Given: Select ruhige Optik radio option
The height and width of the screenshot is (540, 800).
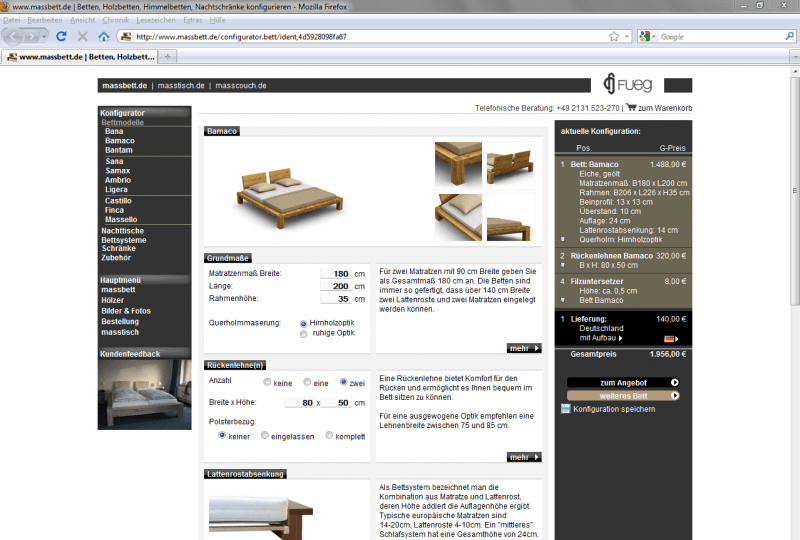Looking at the screenshot, I should [x=304, y=334].
